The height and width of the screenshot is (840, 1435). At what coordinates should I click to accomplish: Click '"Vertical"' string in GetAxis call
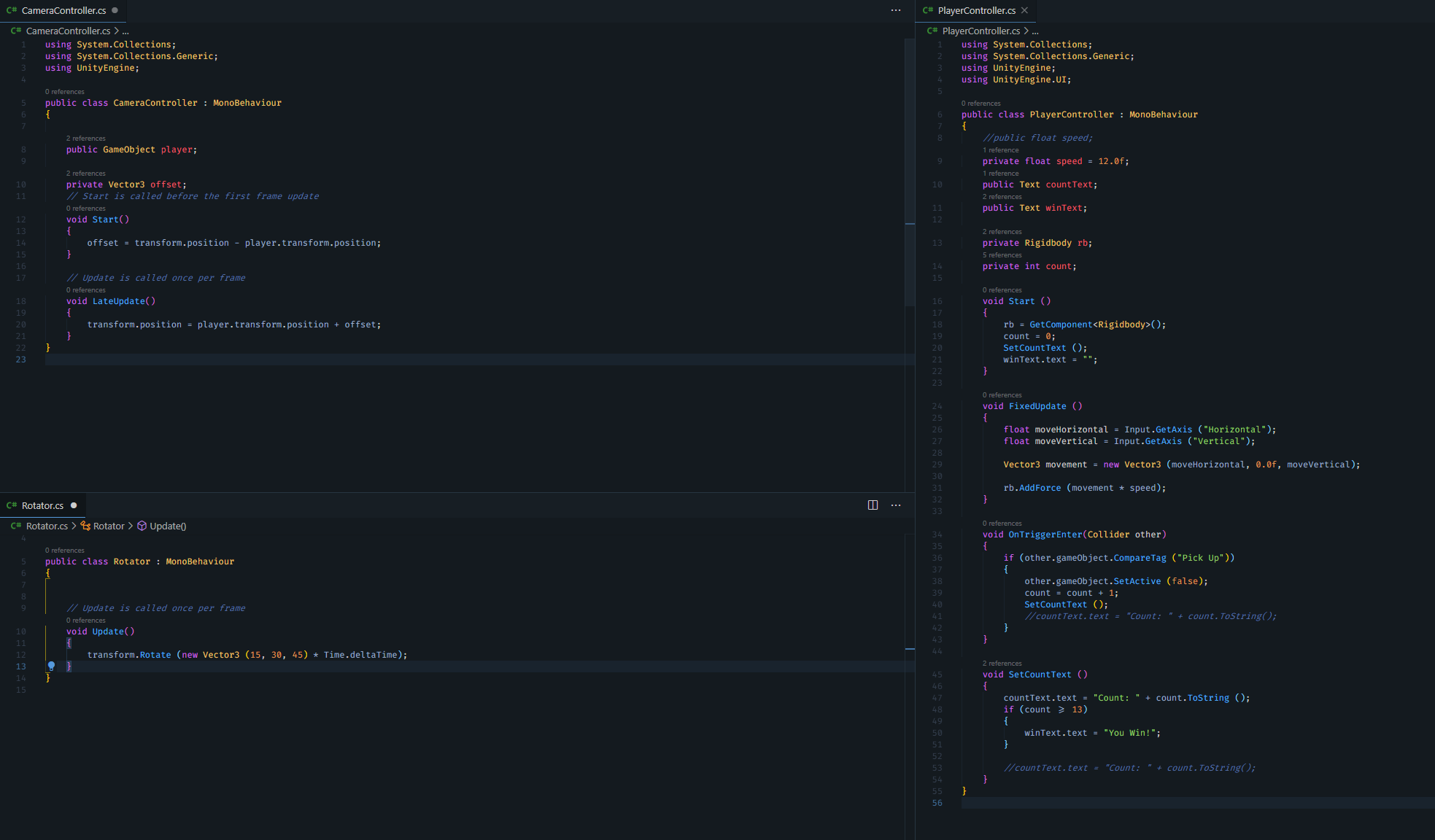1218,441
